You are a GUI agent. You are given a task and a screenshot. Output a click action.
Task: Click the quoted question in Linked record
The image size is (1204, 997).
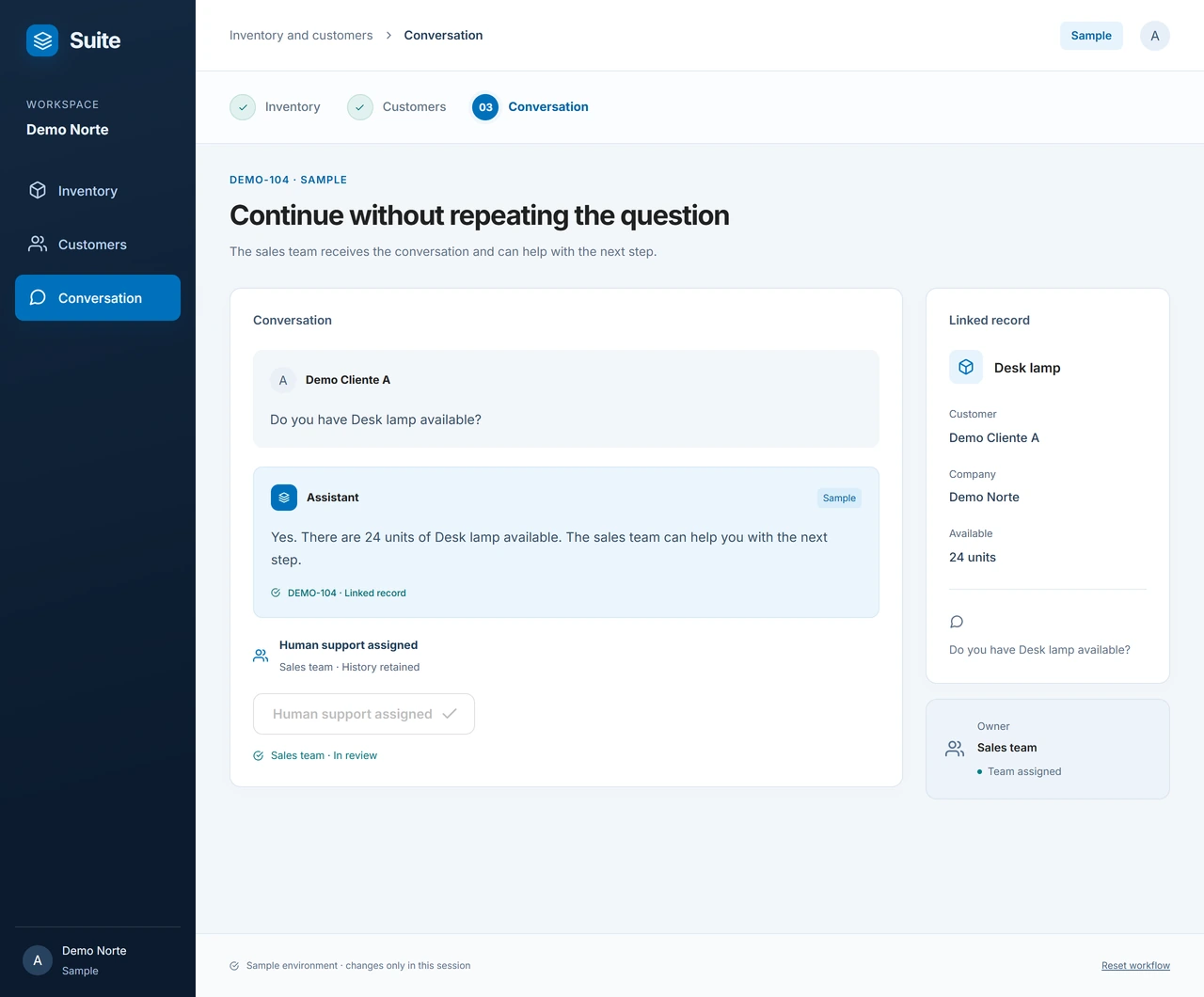[1039, 650]
